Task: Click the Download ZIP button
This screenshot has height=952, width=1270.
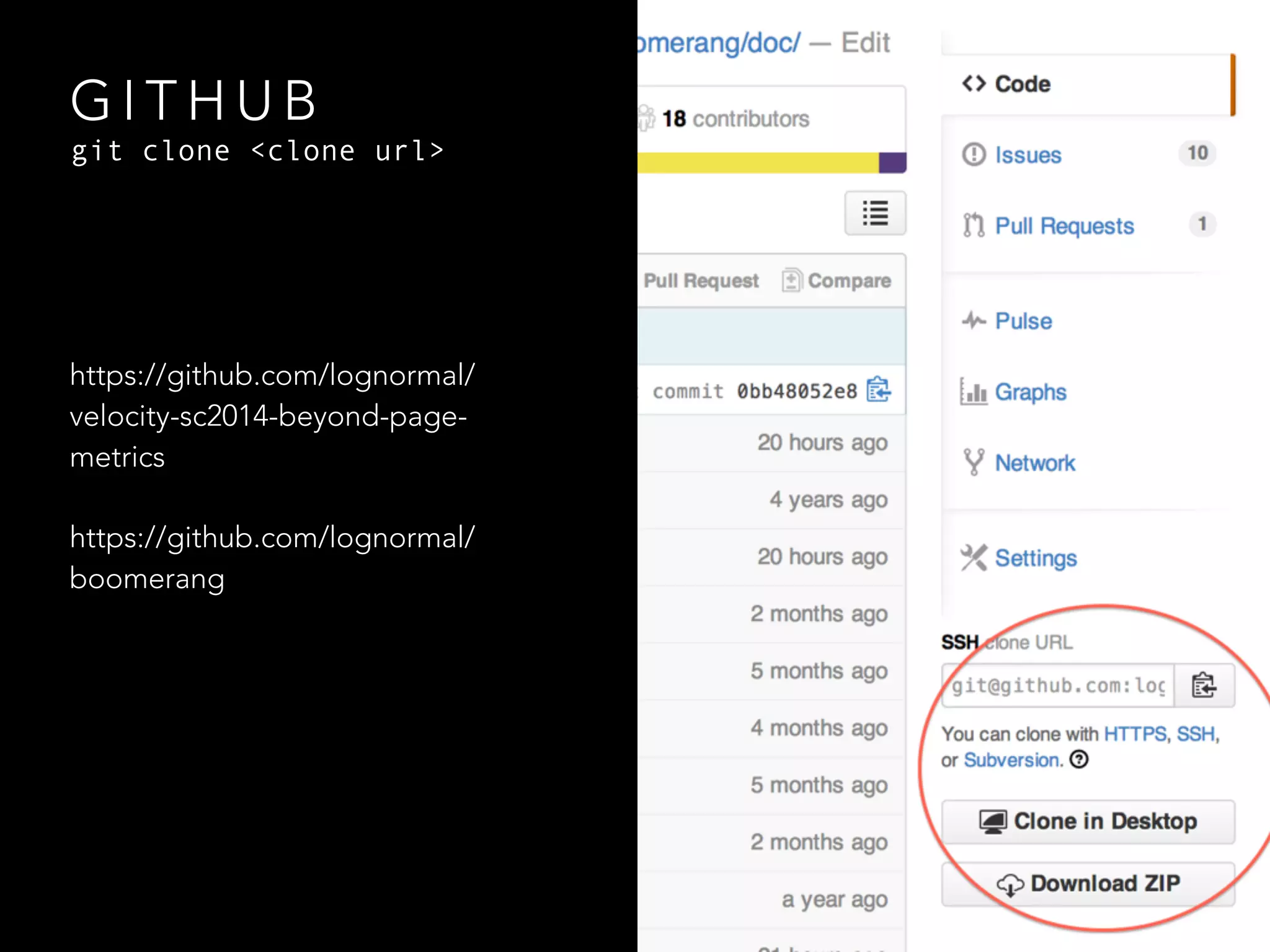Action: coord(1088,884)
